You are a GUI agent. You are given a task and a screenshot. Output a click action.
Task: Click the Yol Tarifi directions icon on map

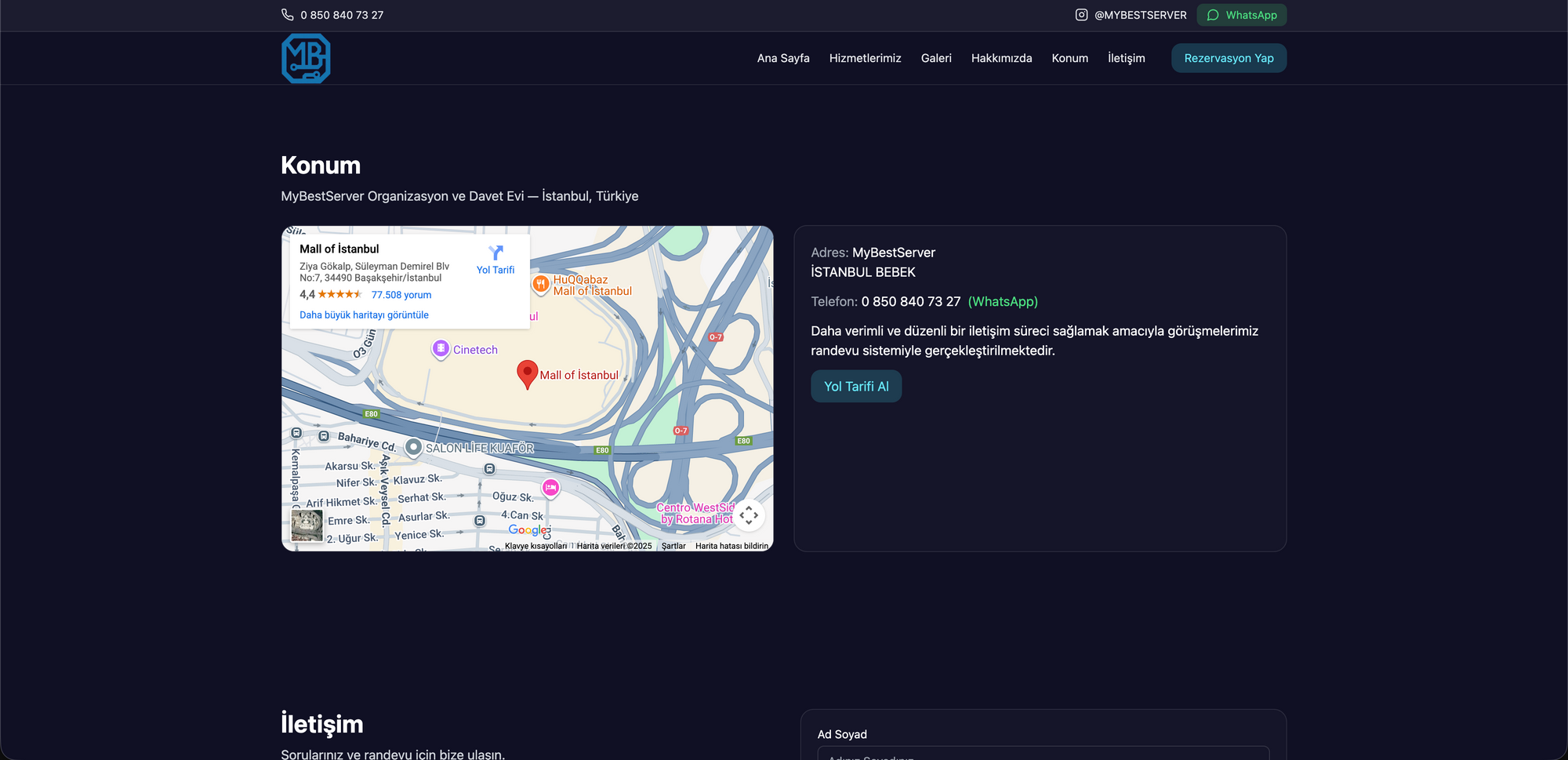click(495, 253)
